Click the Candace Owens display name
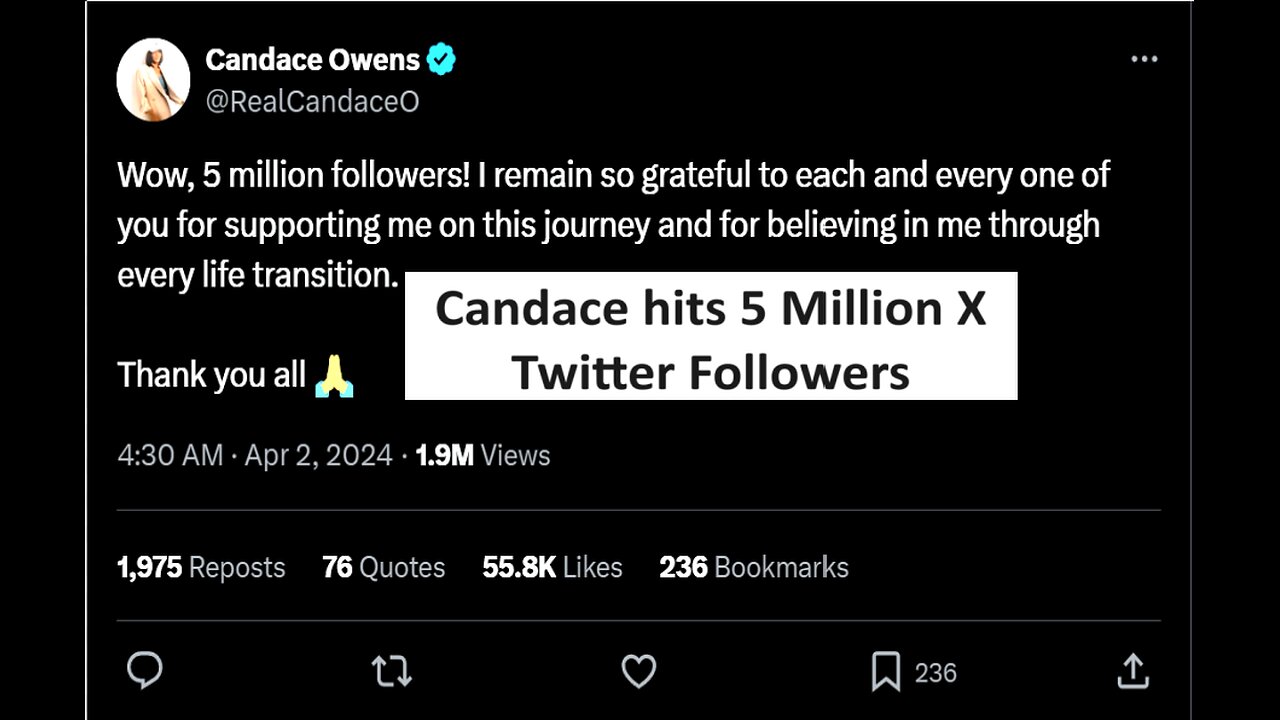This screenshot has height=720, width=1280. click(312, 60)
